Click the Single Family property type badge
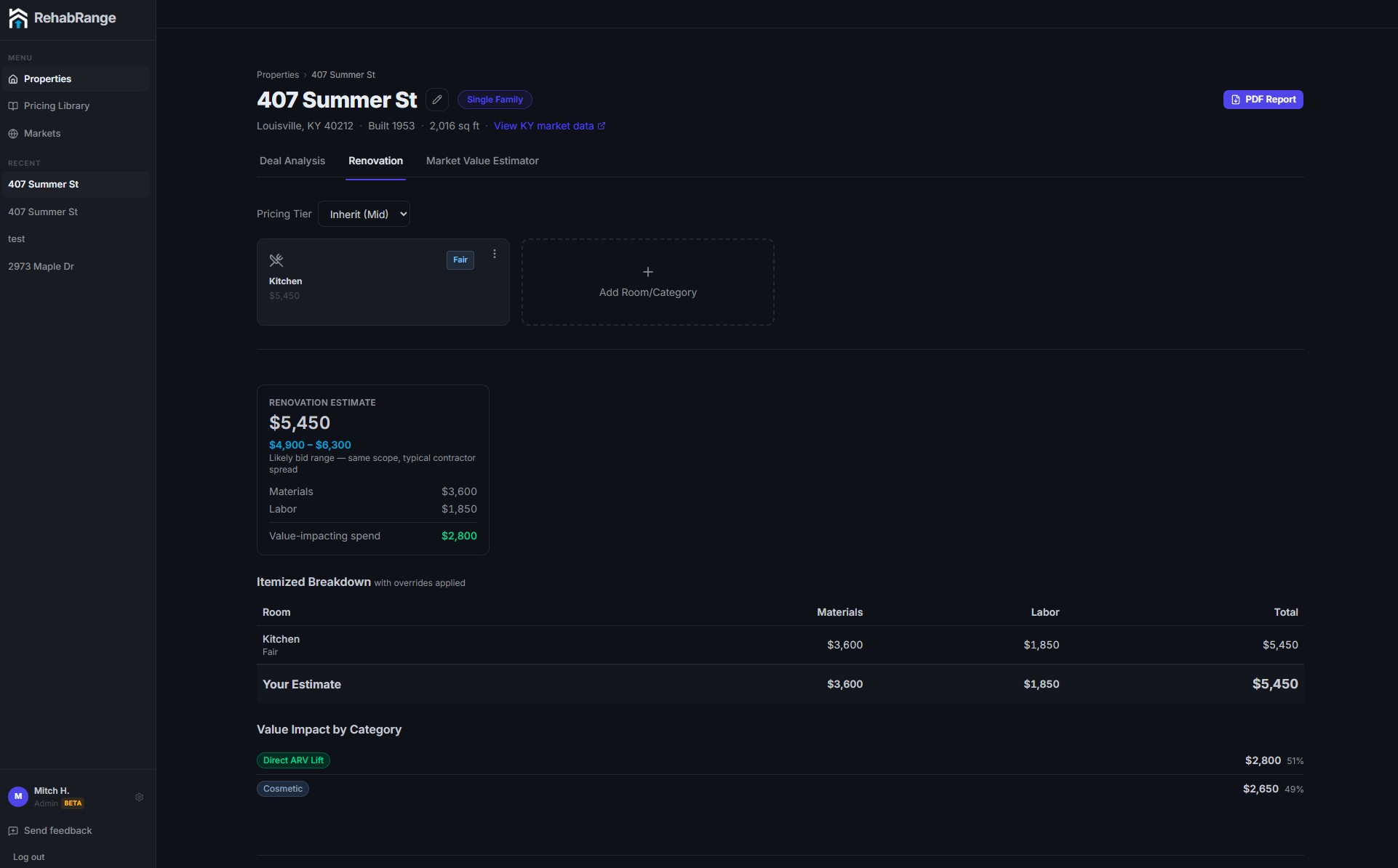 (x=495, y=100)
